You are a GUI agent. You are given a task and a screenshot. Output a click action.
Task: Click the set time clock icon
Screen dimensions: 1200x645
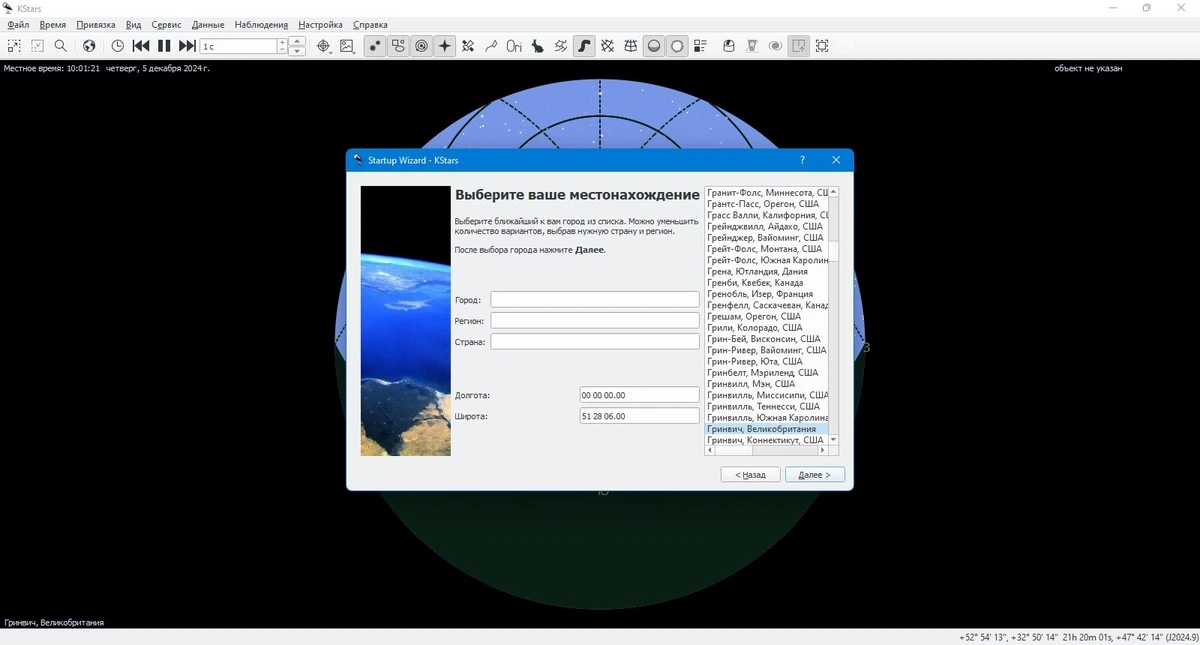(117, 46)
